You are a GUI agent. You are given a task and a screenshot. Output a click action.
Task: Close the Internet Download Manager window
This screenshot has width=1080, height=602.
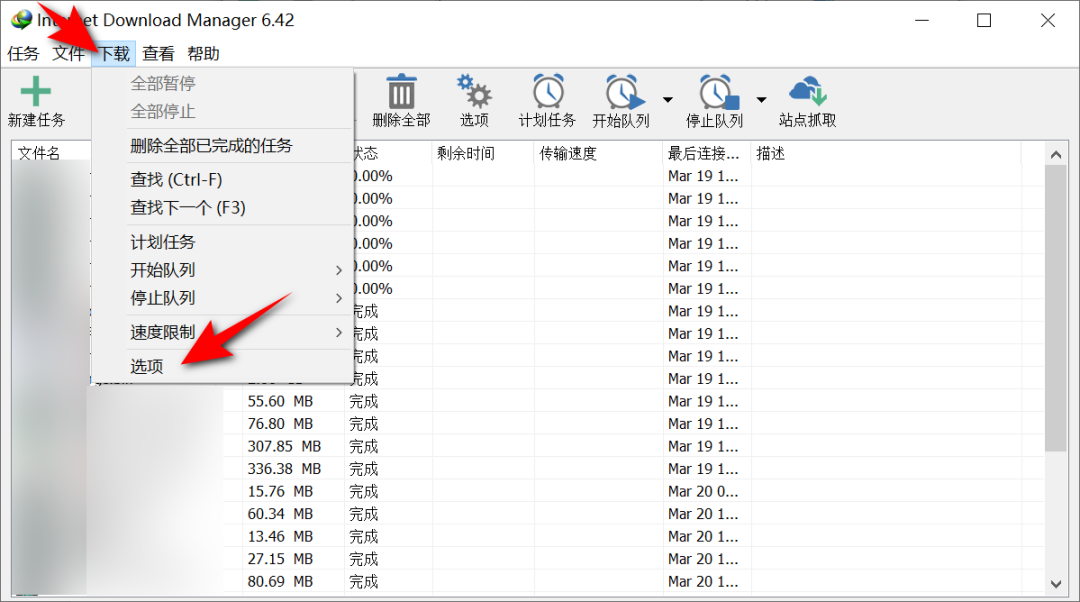tap(1048, 20)
